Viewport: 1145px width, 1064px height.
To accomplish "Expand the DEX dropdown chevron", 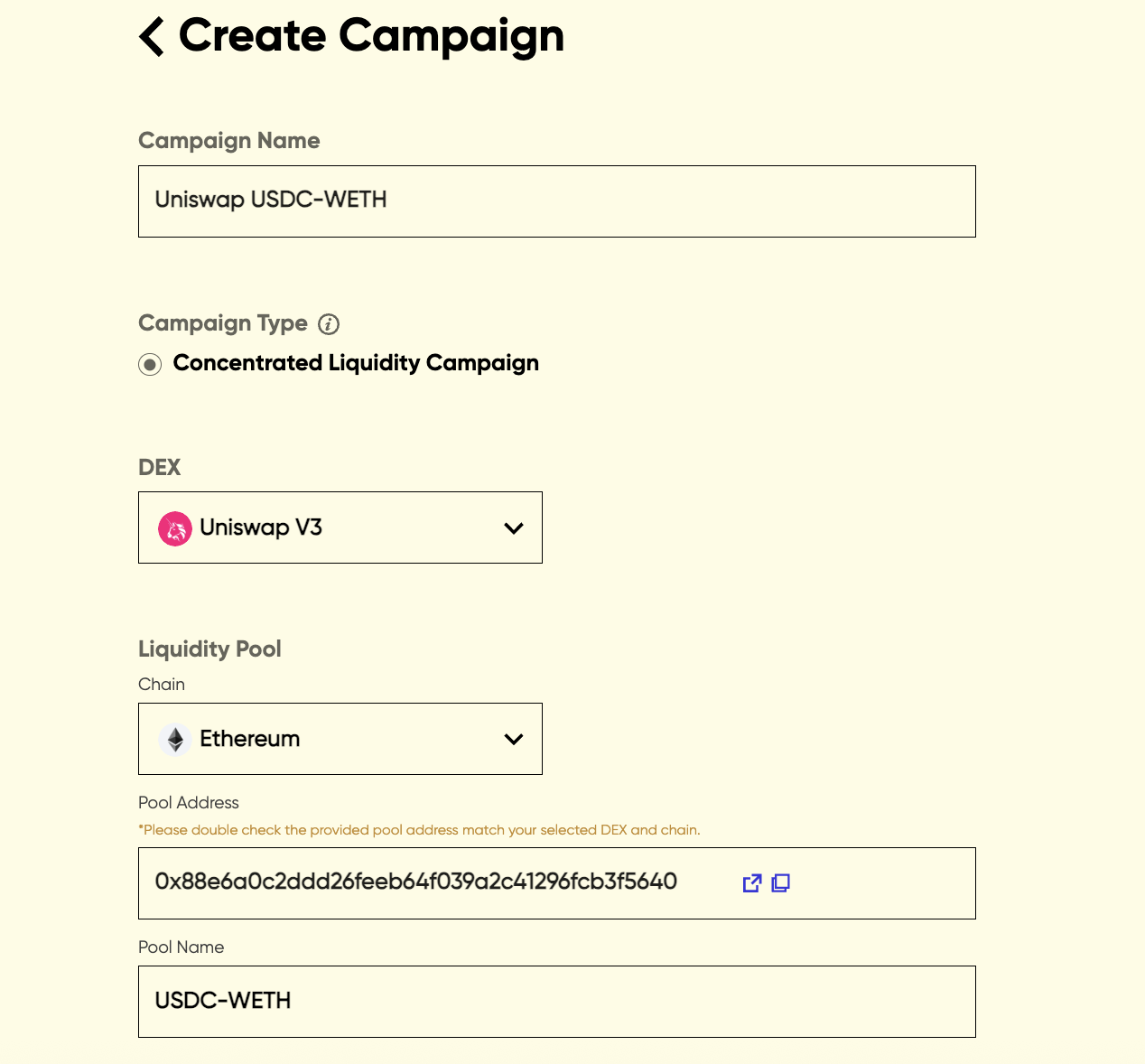I will point(514,528).
